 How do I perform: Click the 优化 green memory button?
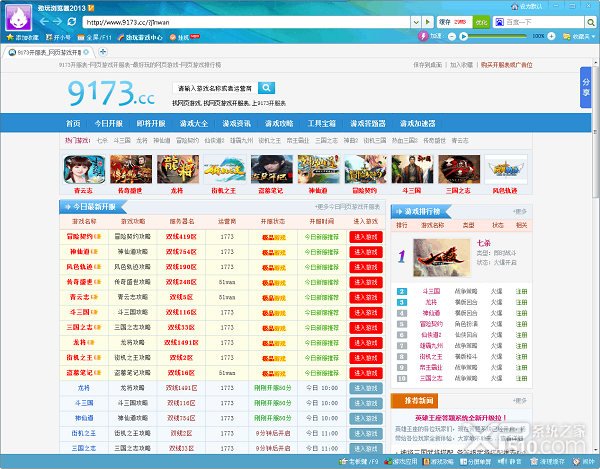coord(481,22)
